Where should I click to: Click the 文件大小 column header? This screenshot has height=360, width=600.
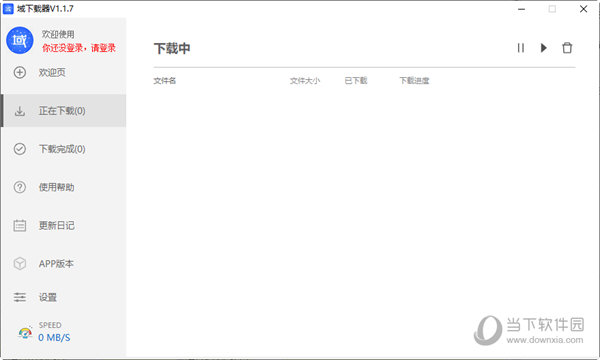305,81
